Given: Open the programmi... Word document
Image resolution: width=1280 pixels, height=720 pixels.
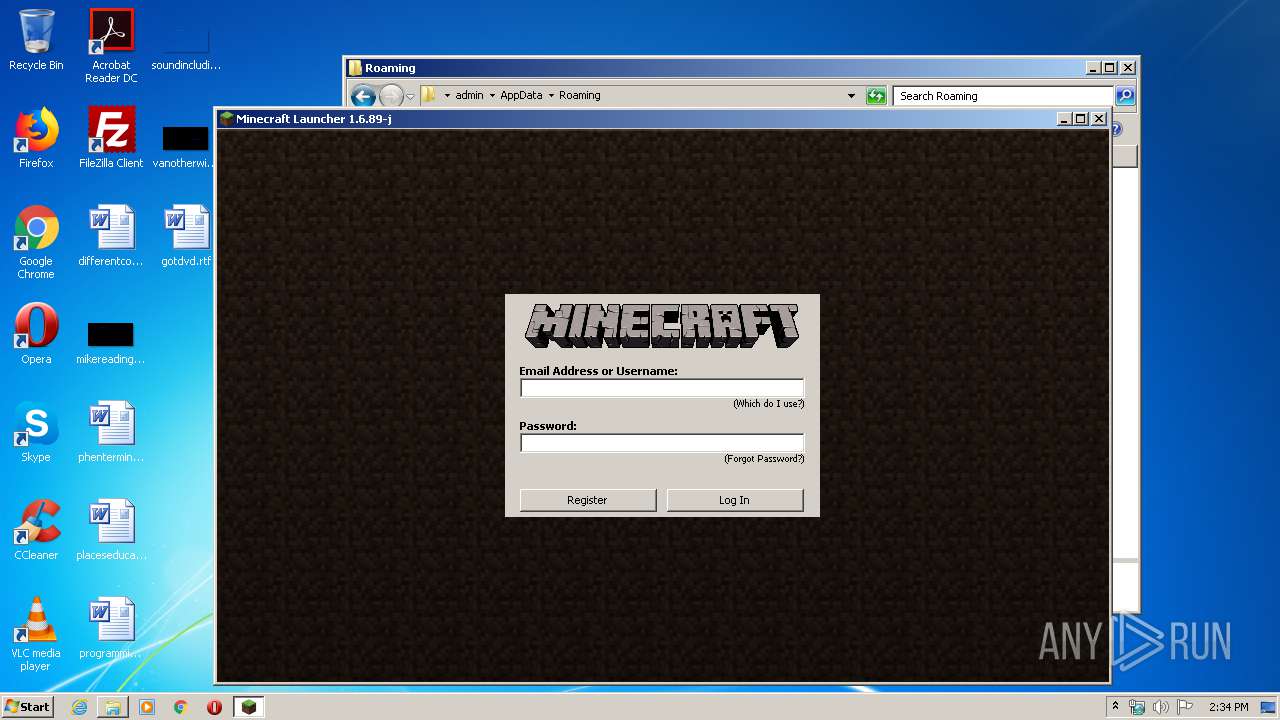Looking at the screenshot, I should coord(111,628).
